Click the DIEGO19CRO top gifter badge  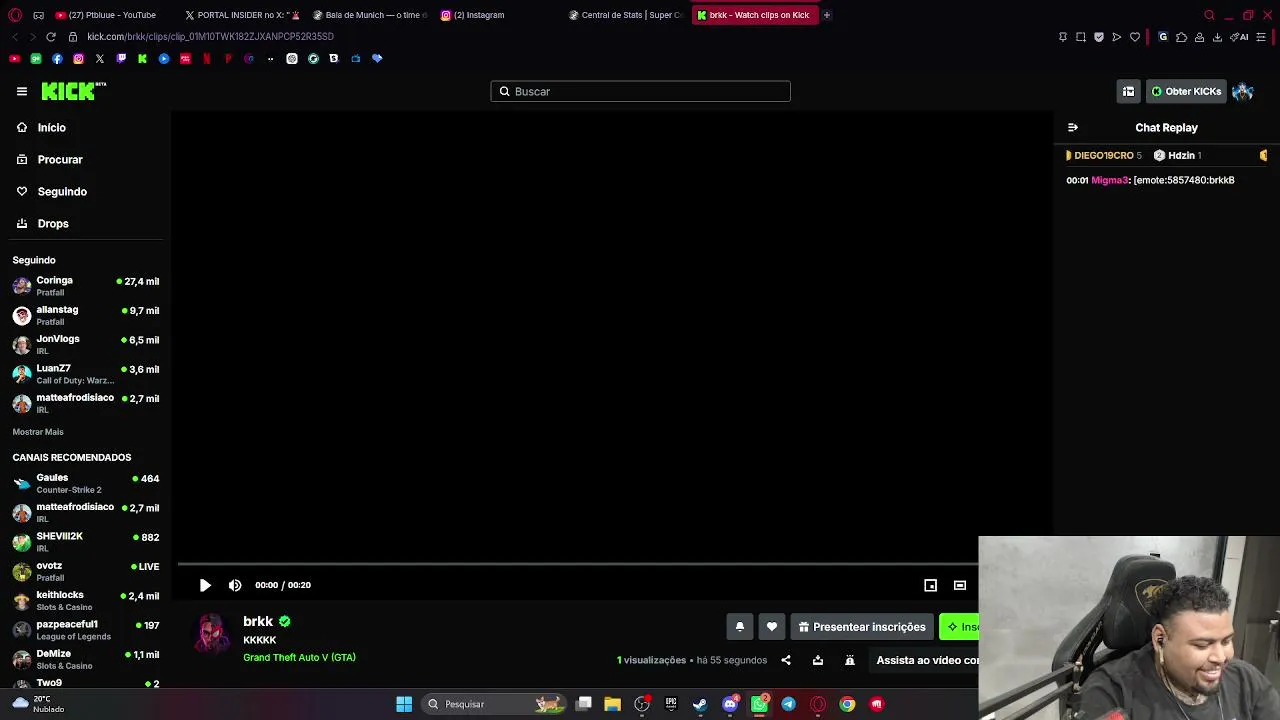(1103, 155)
